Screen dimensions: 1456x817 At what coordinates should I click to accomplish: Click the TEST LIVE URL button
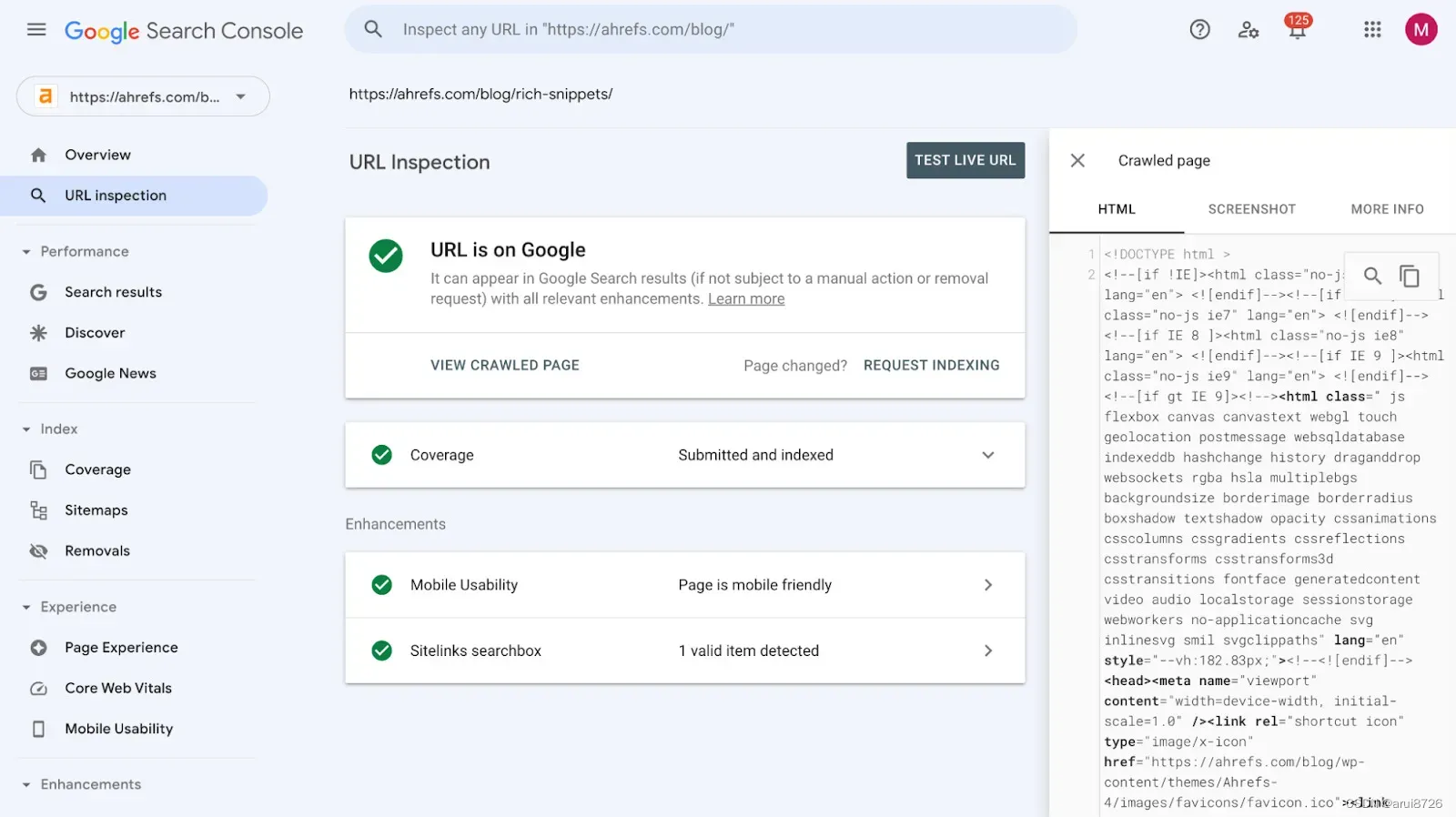[965, 160]
